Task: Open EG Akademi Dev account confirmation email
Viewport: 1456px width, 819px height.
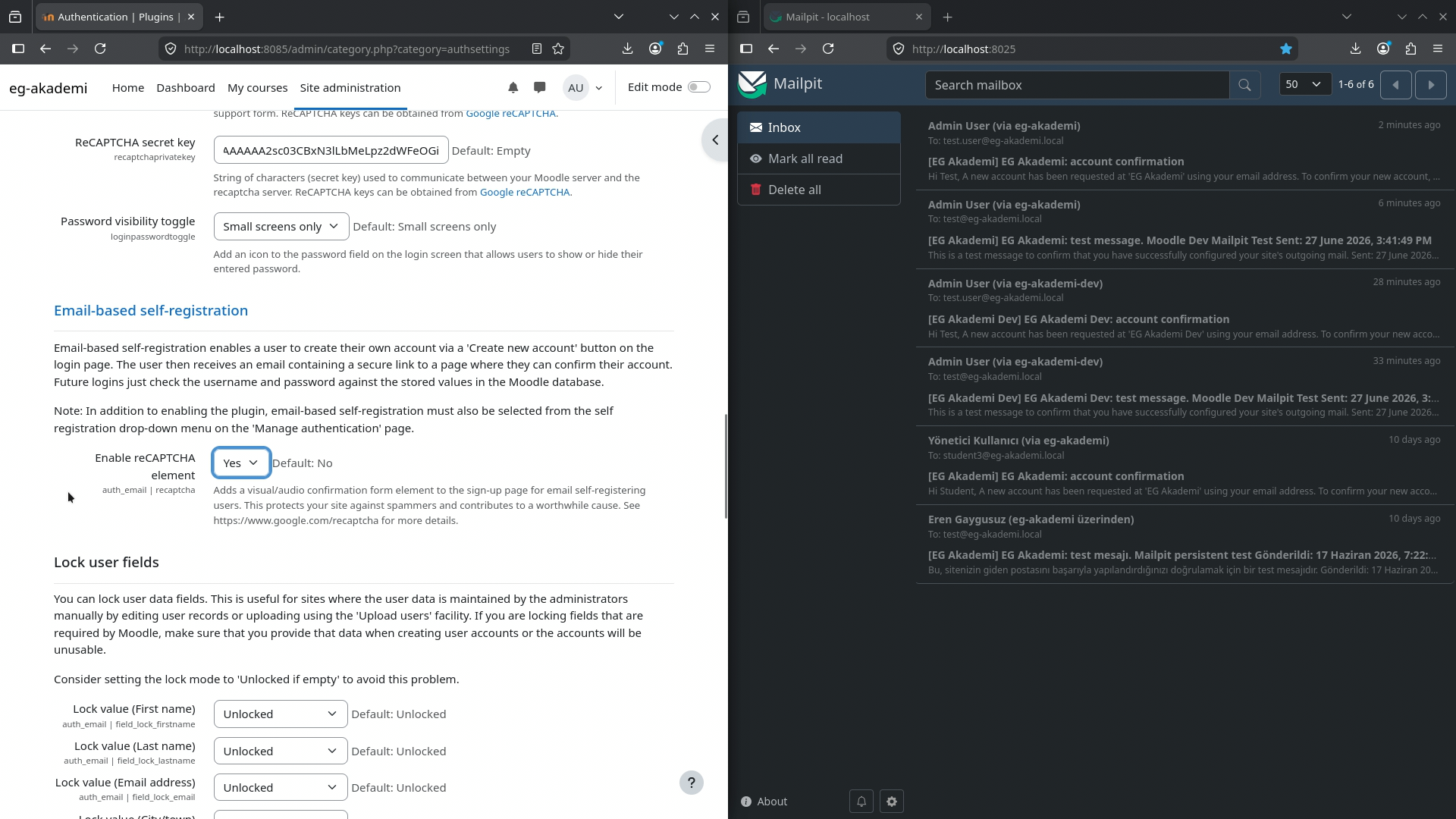Action: point(1185,309)
